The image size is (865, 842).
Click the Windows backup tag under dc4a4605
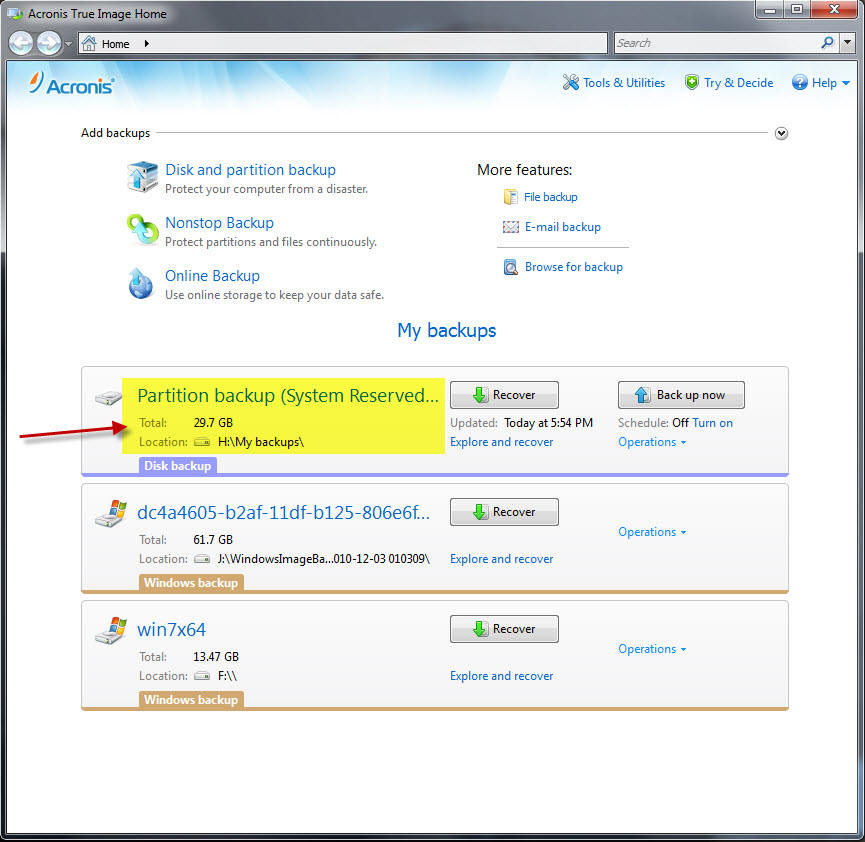[x=191, y=583]
